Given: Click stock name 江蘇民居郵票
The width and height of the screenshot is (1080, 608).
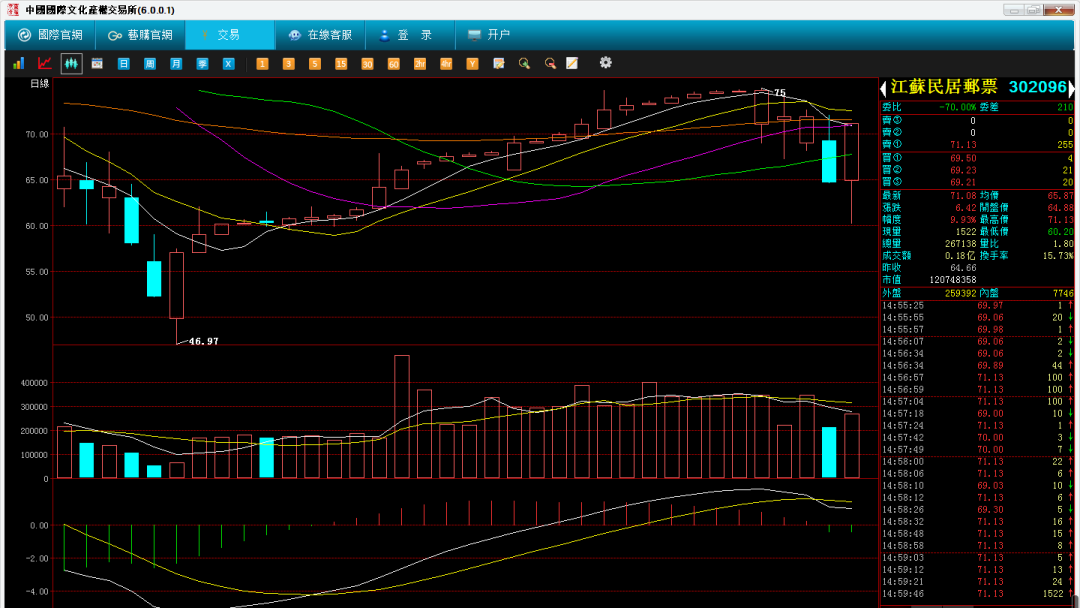Looking at the screenshot, I should [x=944, y=87].
